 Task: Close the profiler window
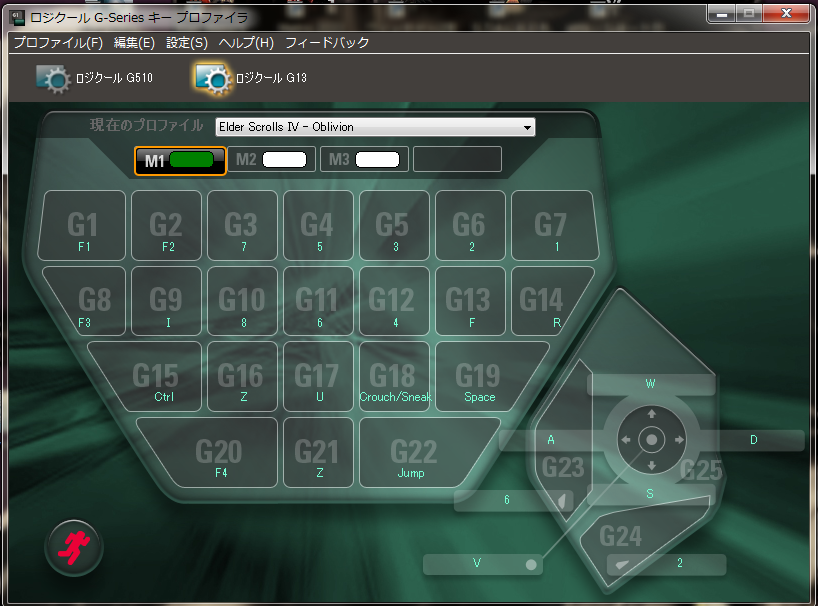point(786,14)
